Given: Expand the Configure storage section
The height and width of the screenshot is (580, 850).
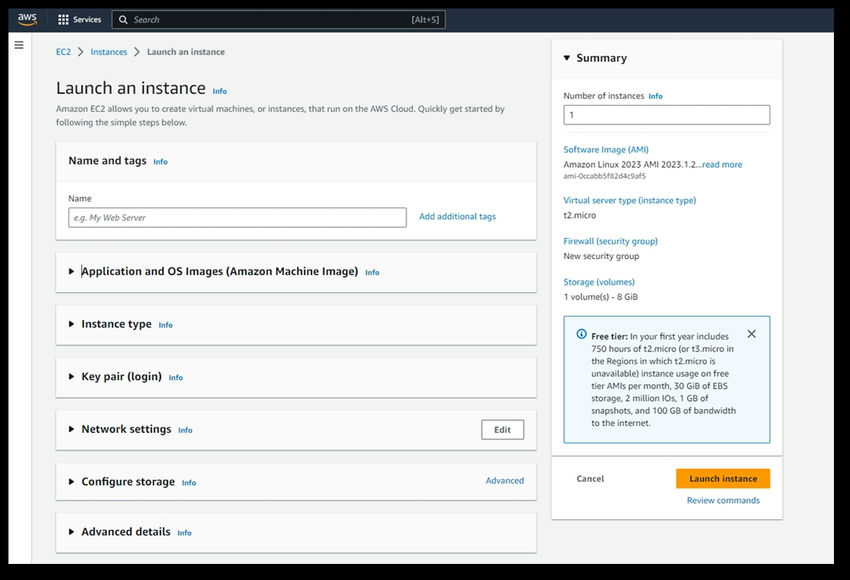Looking at the screenshot, I should point(71,482).
